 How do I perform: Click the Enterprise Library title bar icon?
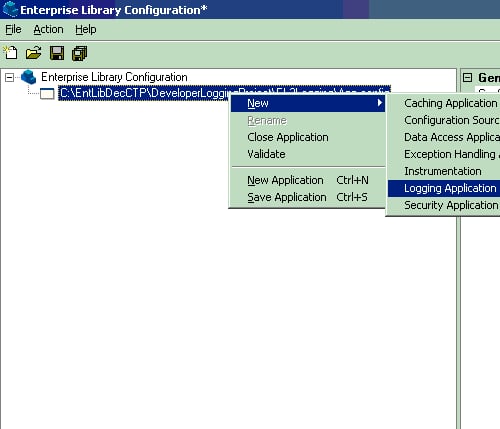point(10,9)
